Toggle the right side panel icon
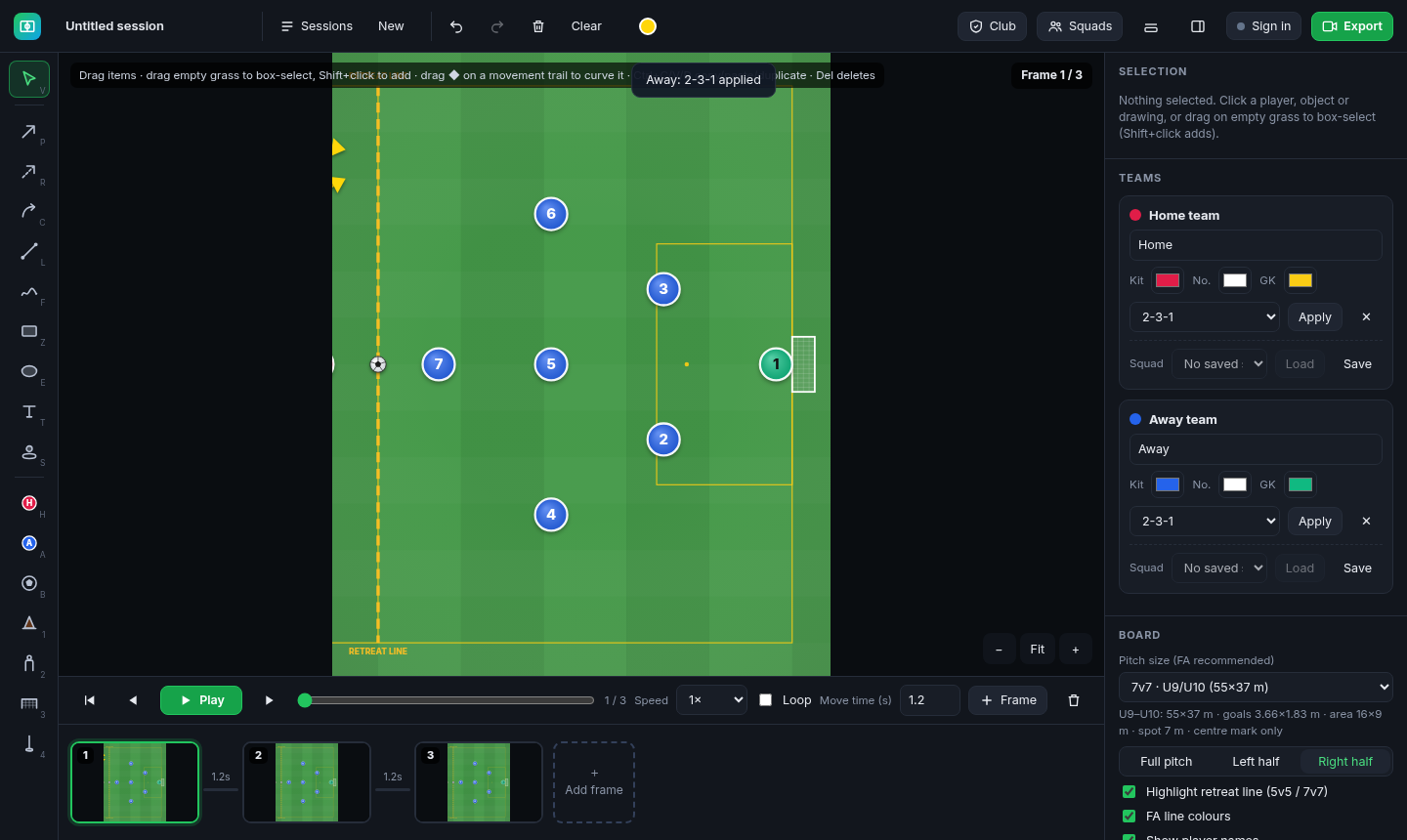1407x840 pixels. point(1198,26)
